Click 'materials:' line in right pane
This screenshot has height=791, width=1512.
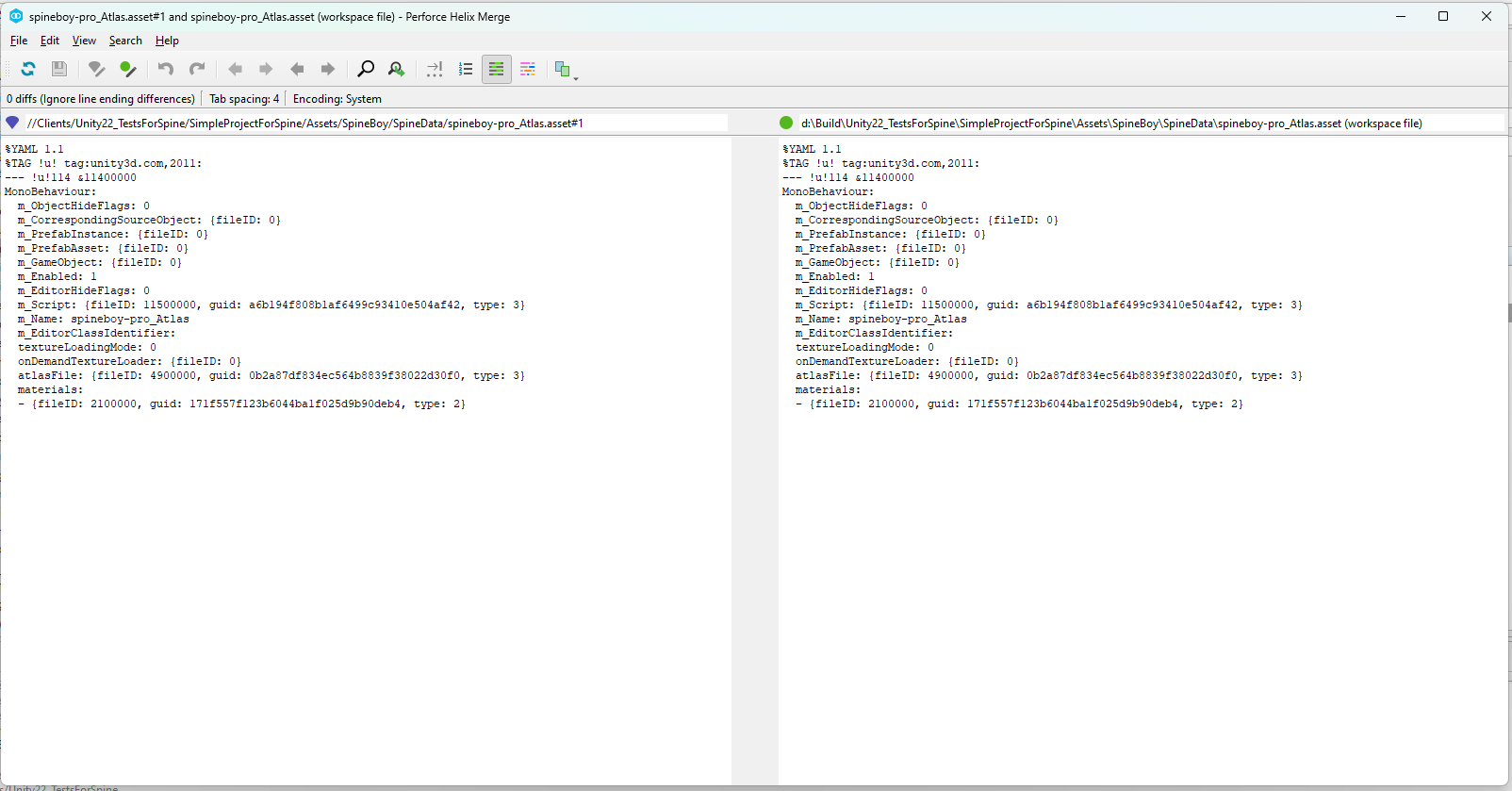(x=828, y=389)
